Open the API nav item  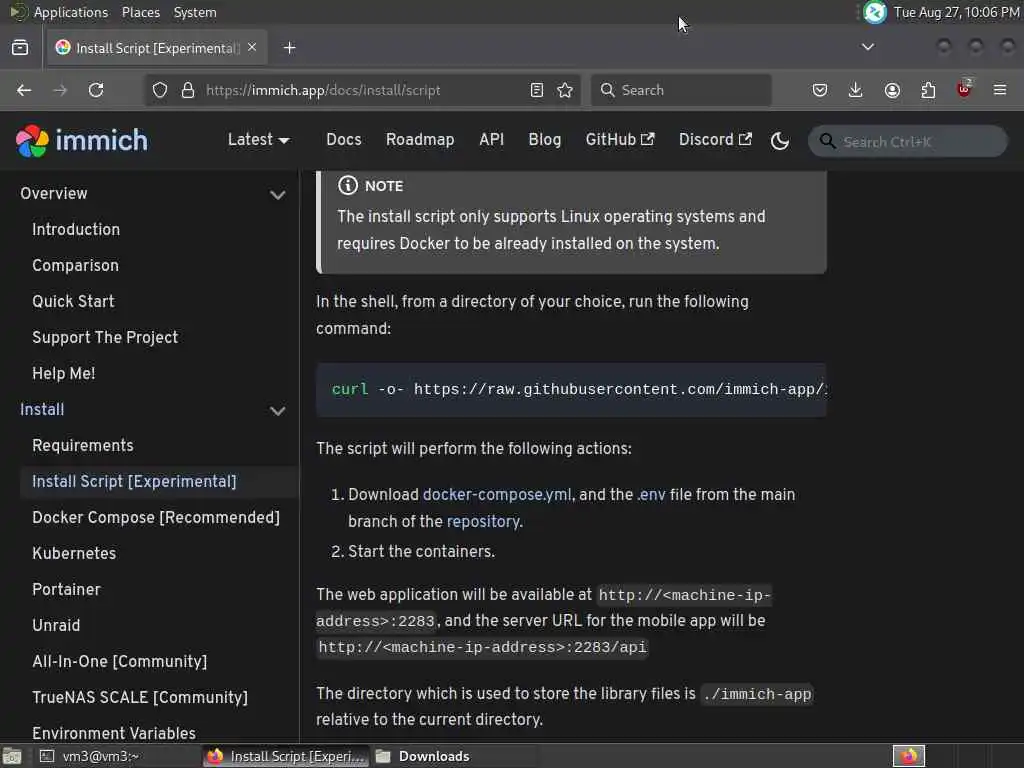pos(491,140)
